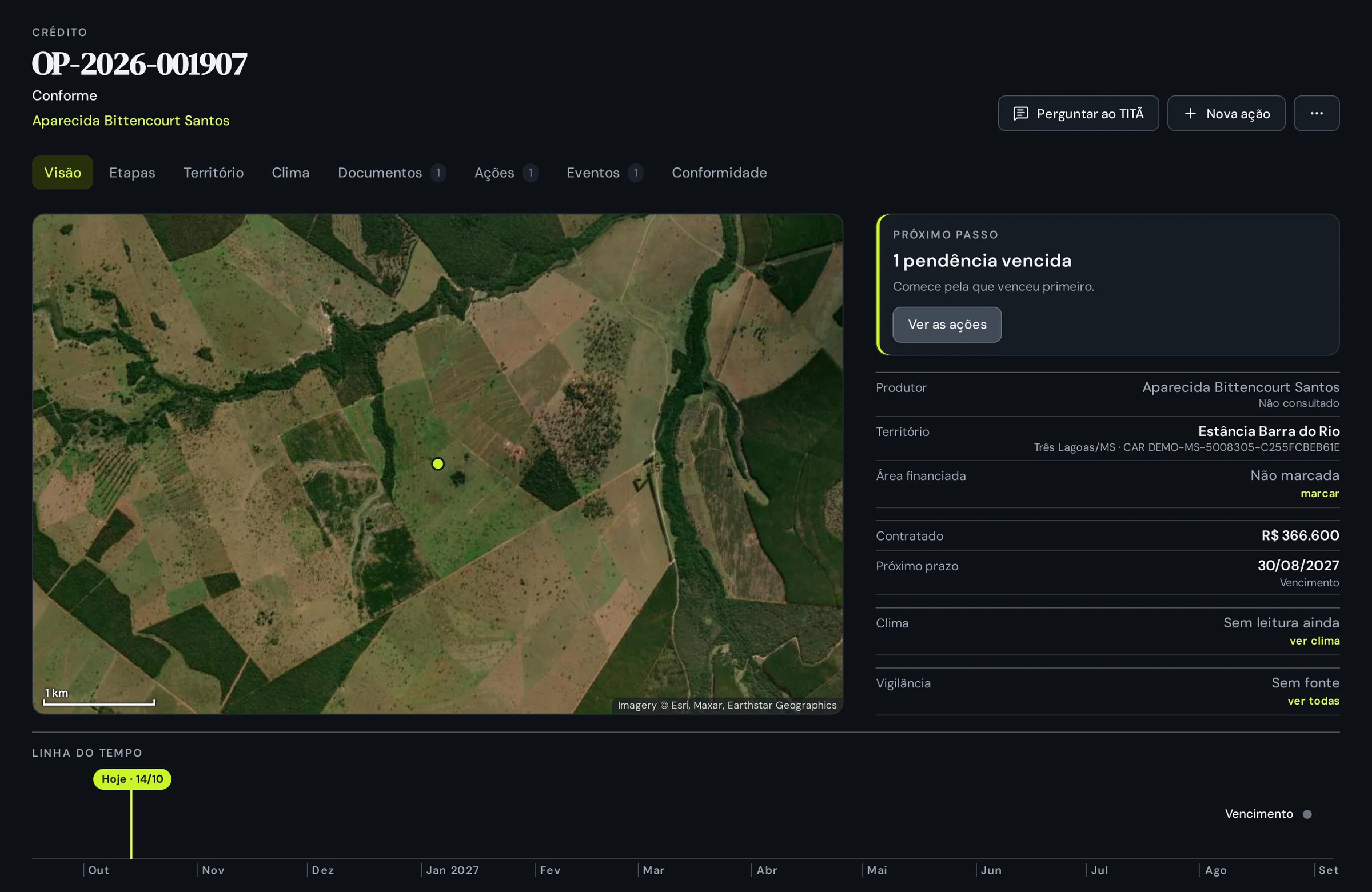Image resolution: width=1372 pixels, height=892 pixels.
Task: Click the Ver as ações button
Action: [947, 325]
